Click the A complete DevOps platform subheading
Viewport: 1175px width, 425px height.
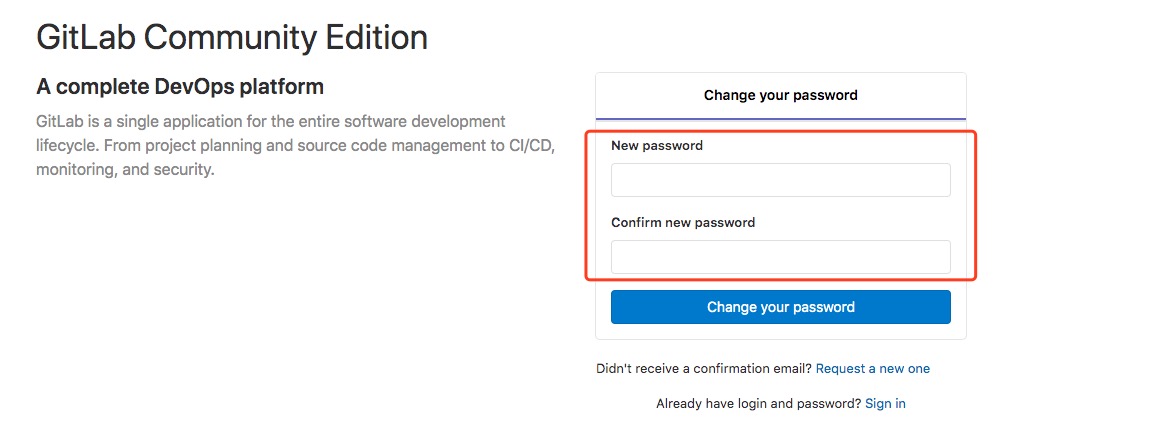(x=180, y=87)
